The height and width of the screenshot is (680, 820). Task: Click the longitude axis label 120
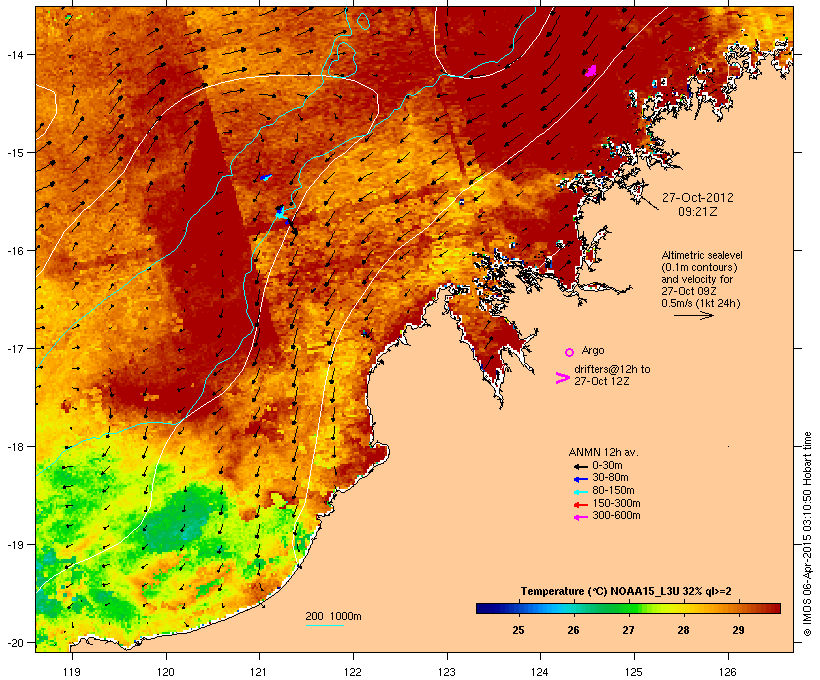point(166,672)
